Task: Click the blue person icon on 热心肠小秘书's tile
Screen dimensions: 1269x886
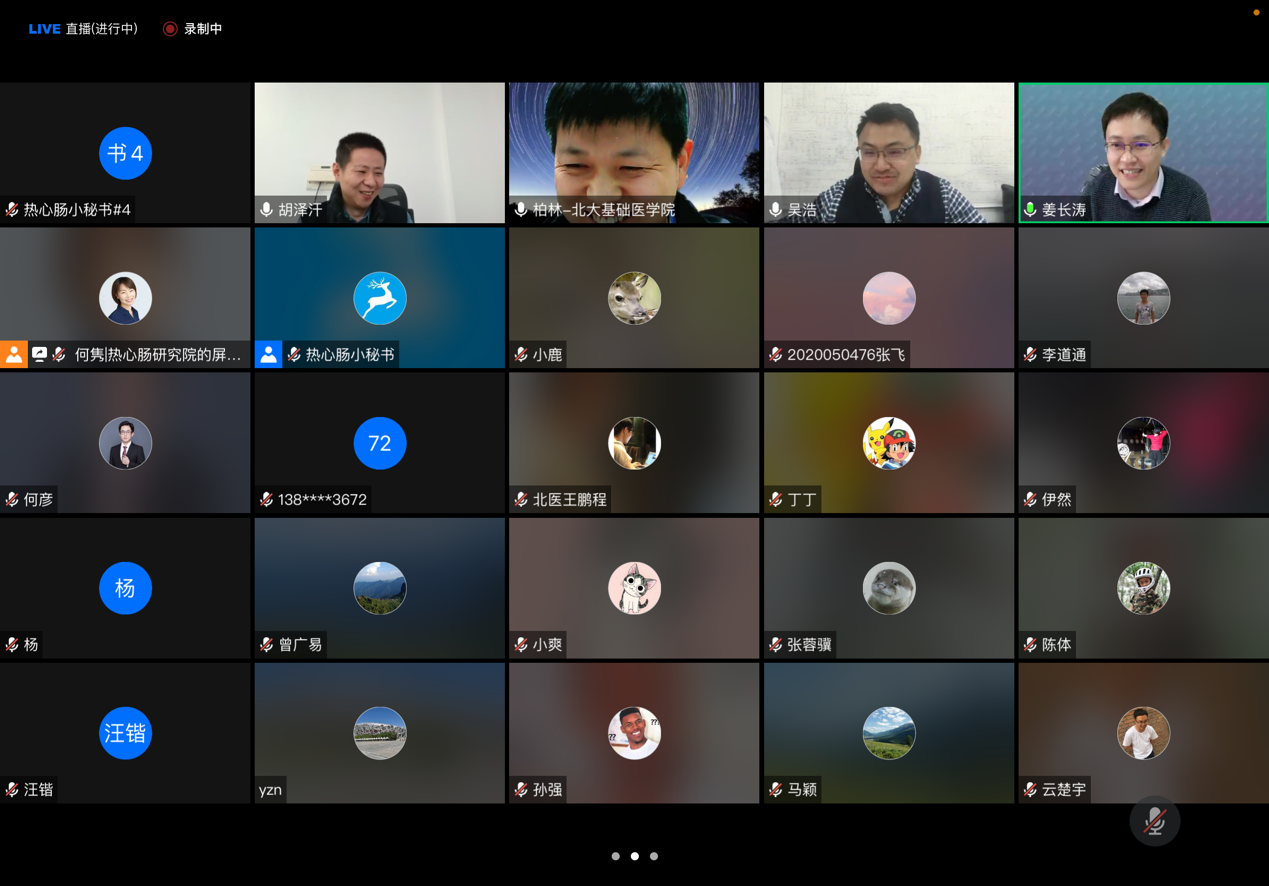Action: tap(268, 354)
